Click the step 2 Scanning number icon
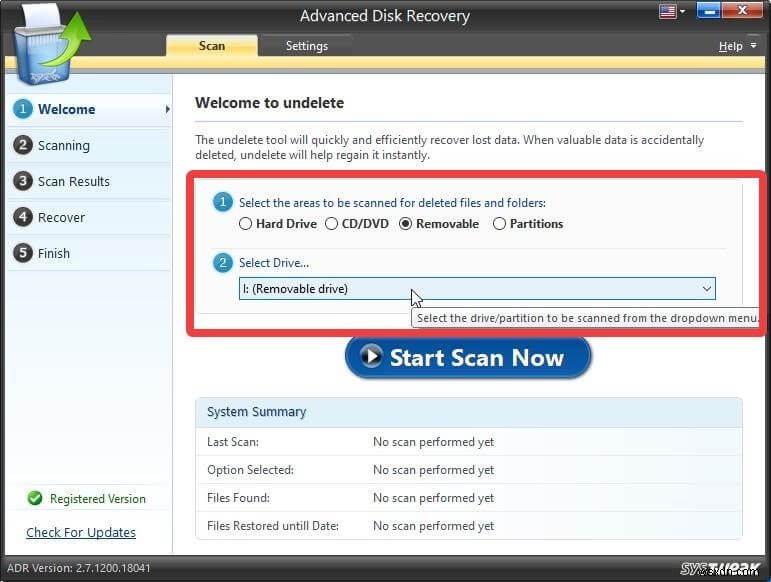Screen dimensions: 771x582 click(23, 145)
